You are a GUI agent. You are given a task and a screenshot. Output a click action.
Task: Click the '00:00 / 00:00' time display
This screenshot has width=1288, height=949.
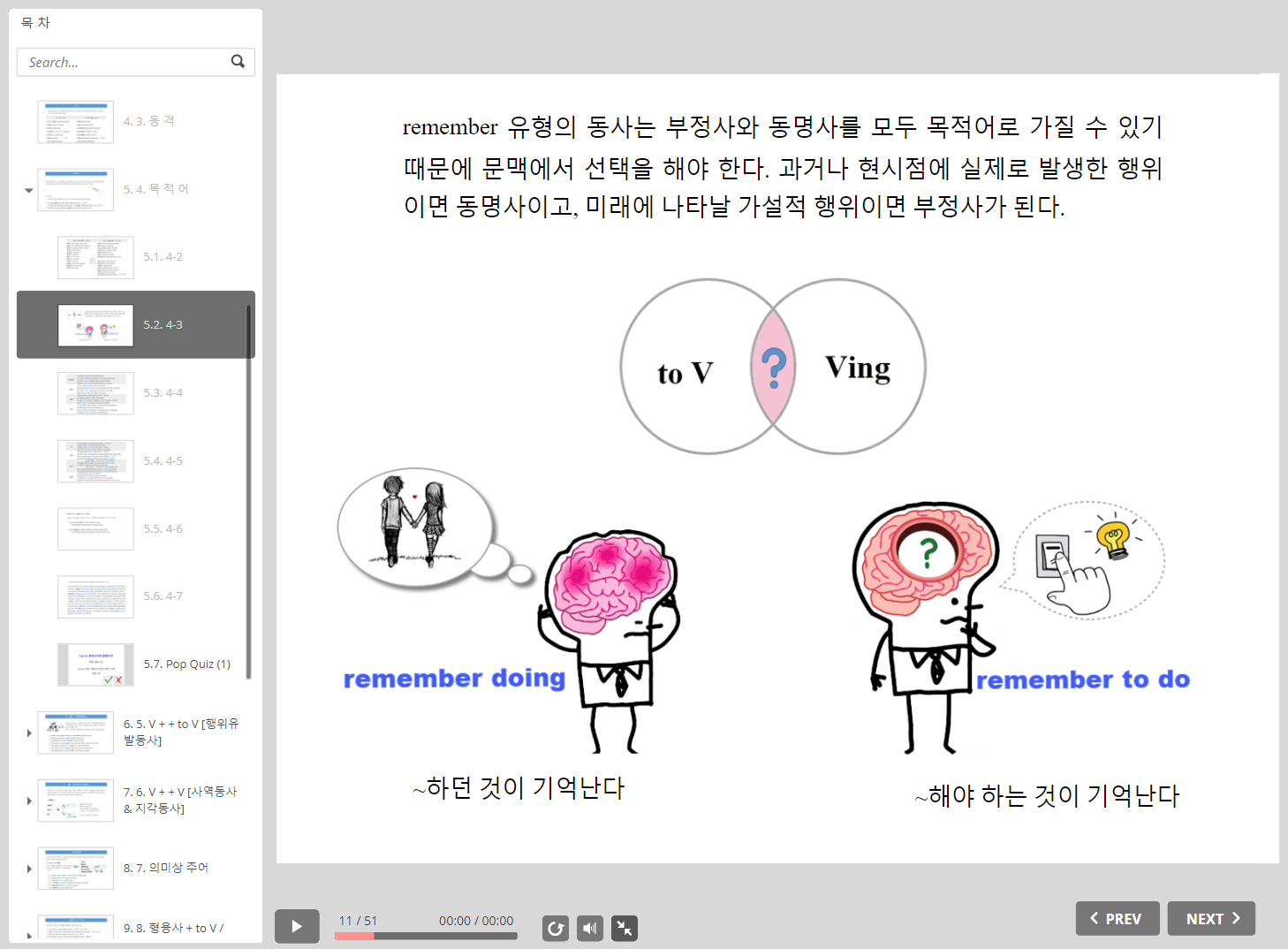(x=476, y=921)
